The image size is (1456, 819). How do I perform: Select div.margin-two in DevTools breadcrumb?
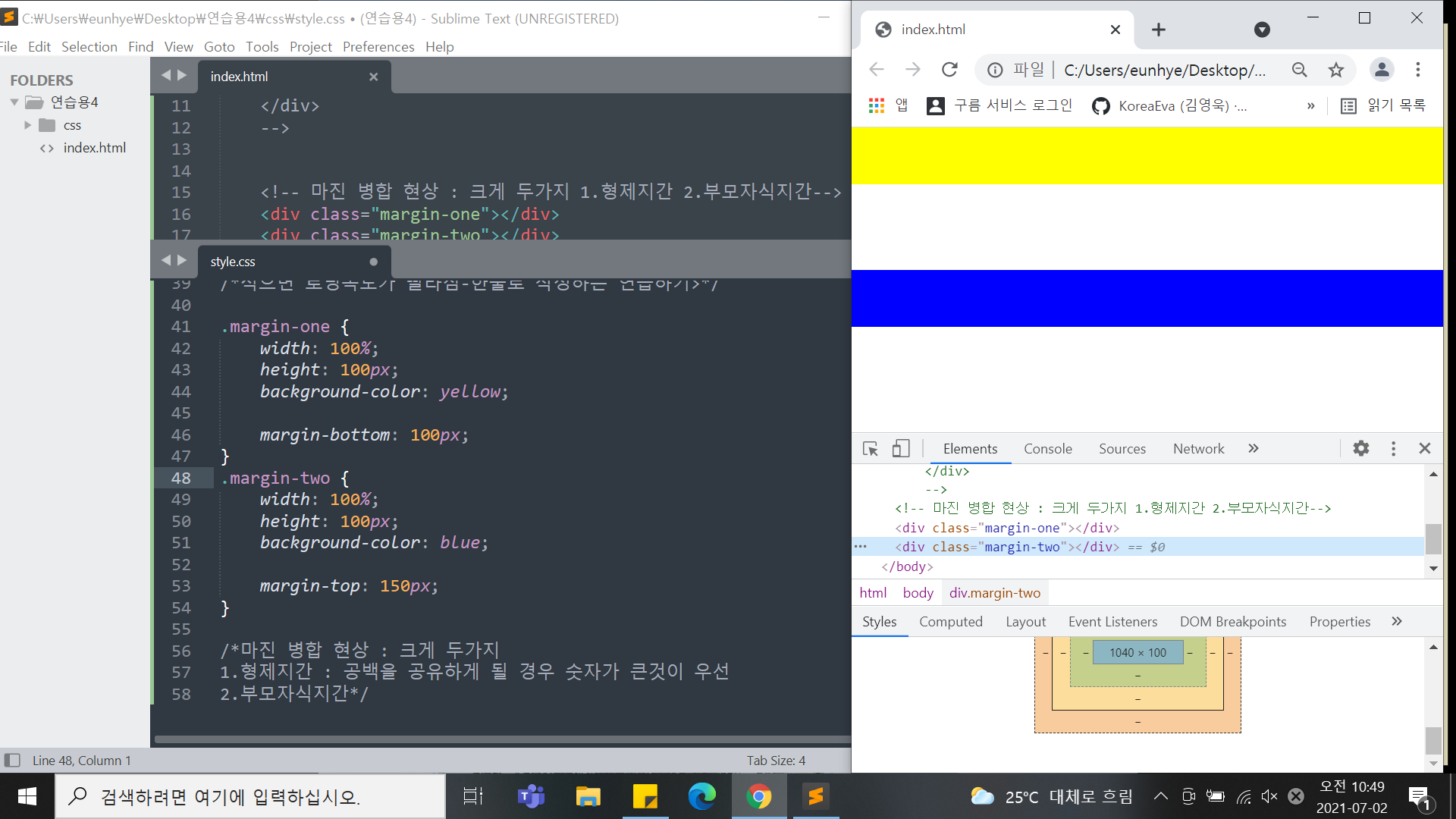[x=994, y=593]
